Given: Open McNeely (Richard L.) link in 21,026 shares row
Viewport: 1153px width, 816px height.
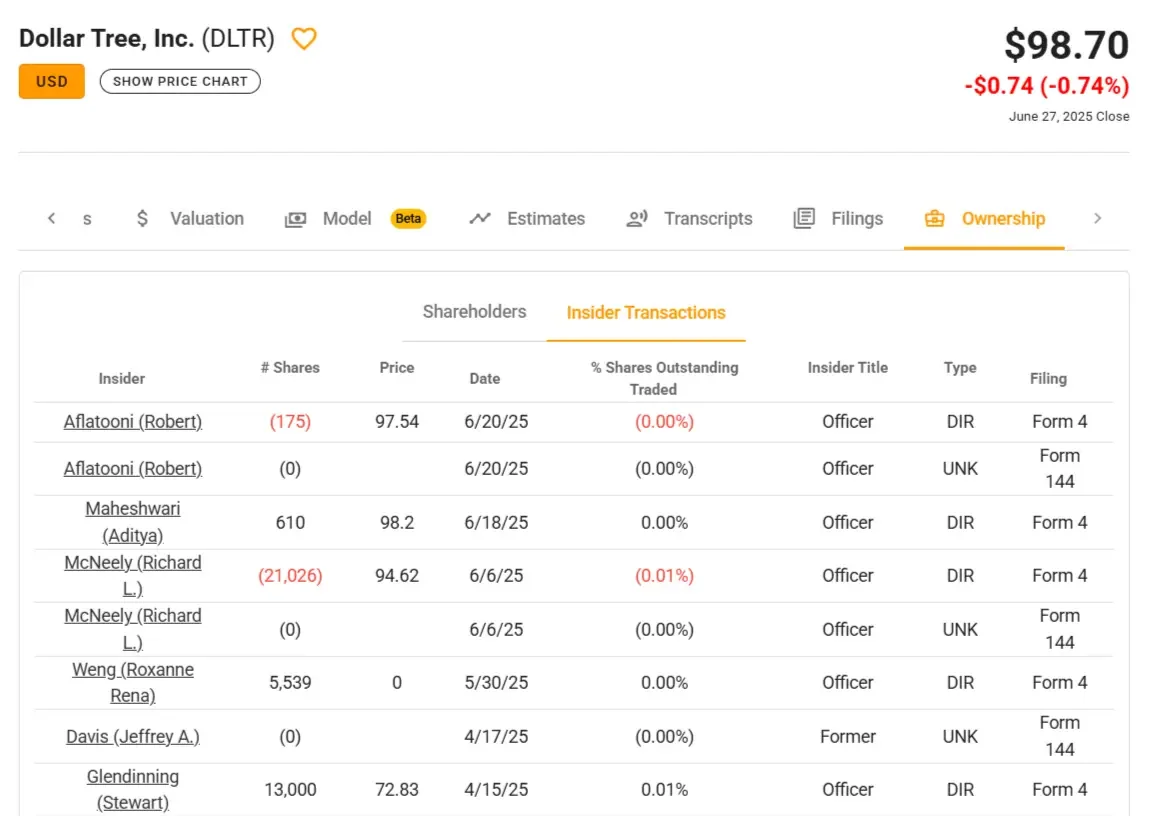Looking at the screenshot, I should [x=132, y=576].
